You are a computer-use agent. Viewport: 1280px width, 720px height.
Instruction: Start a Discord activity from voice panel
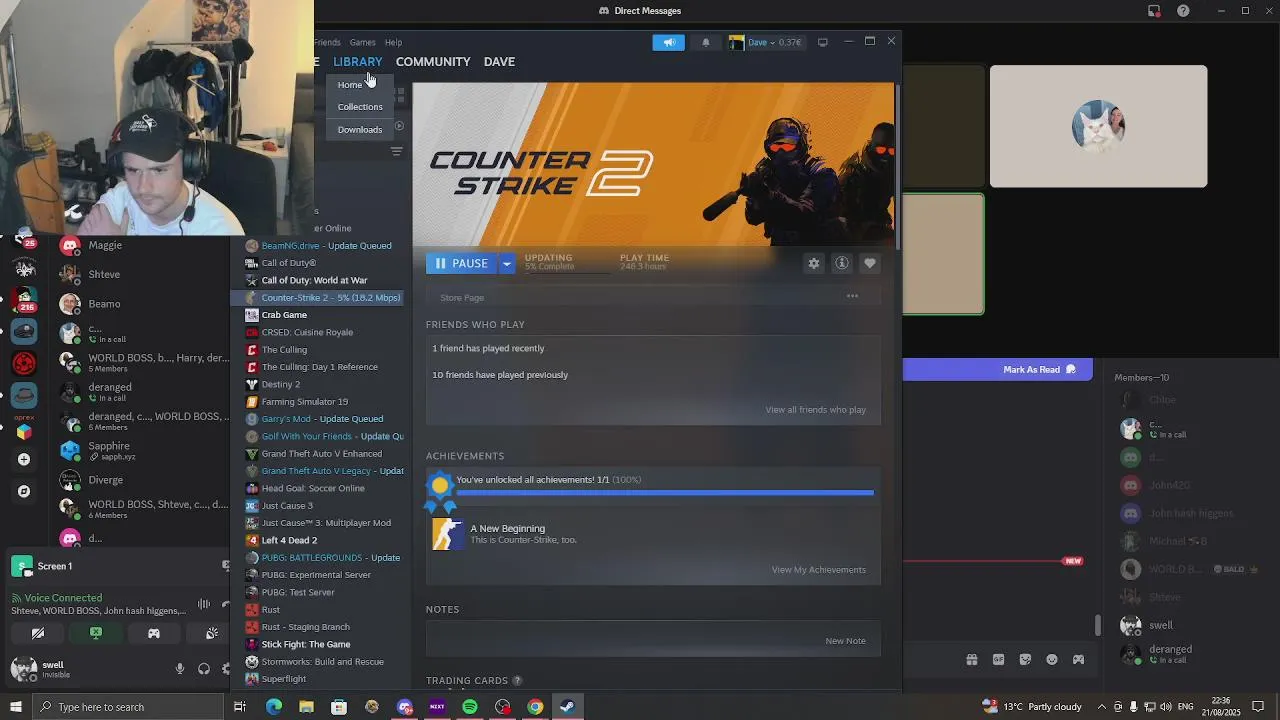[154, 633]
